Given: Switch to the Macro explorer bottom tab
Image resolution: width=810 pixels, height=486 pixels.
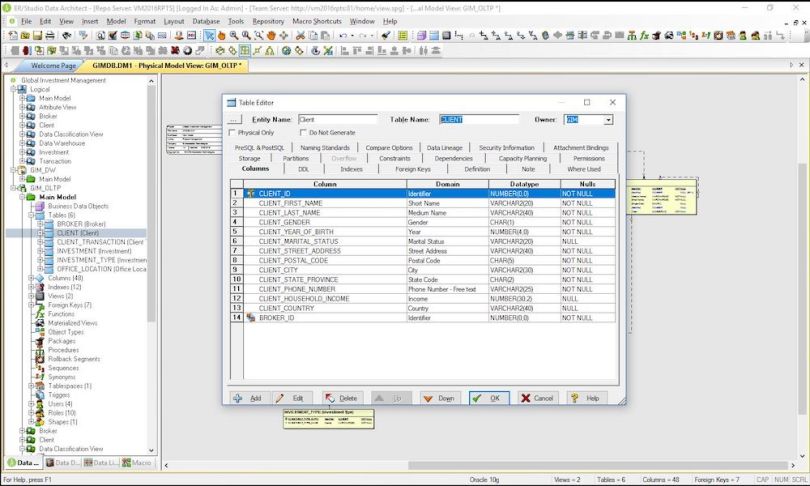Looking at the screenshot, I should [x=137, y=463].
